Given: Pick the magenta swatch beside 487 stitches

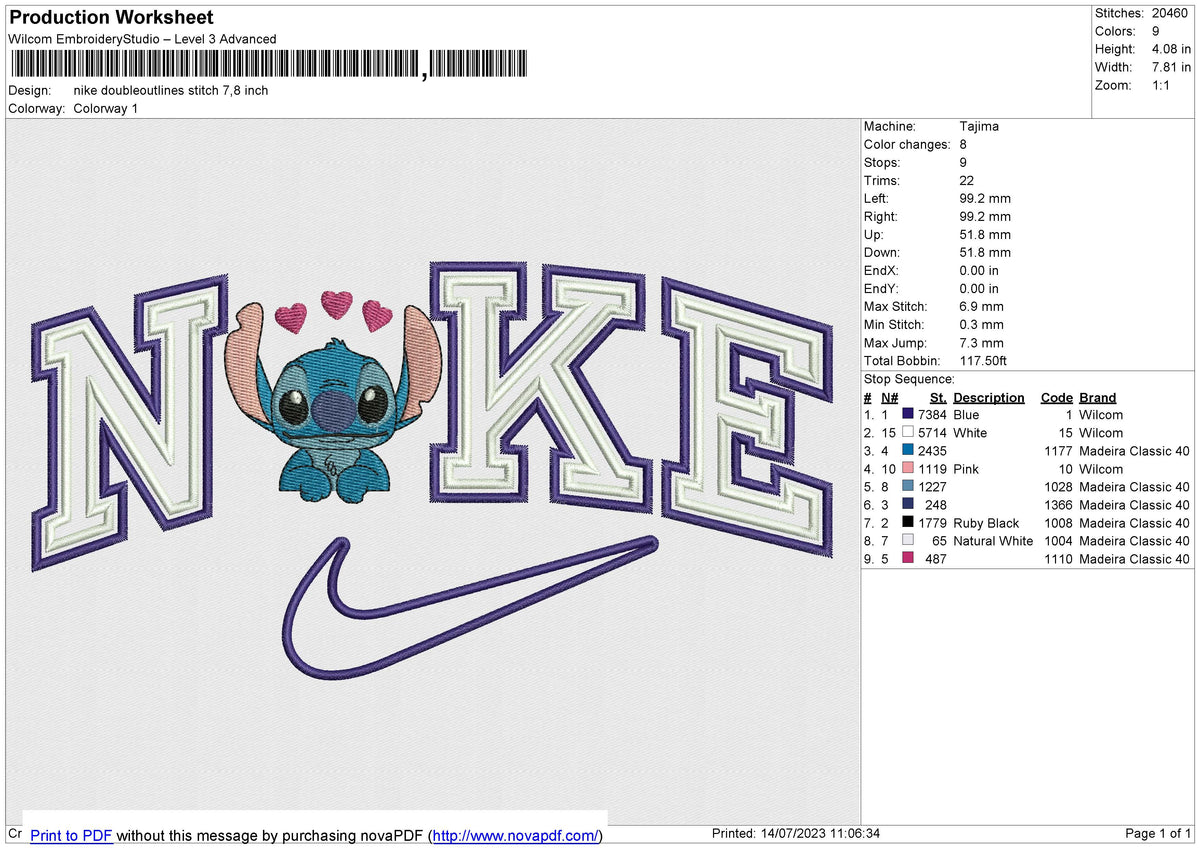Looking at the screenshot, I should coord(908,559).
